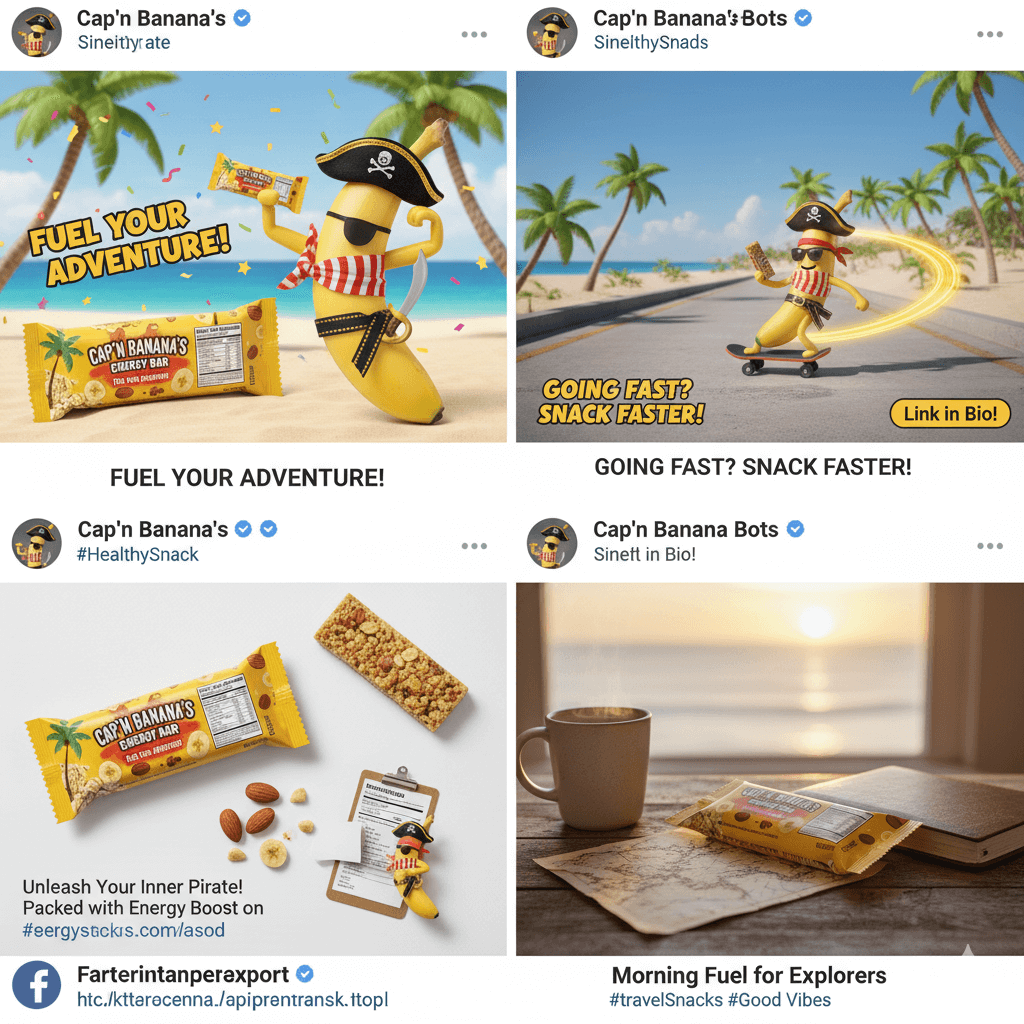Click the SinelthySnads subtitle link

pos(651,42)
